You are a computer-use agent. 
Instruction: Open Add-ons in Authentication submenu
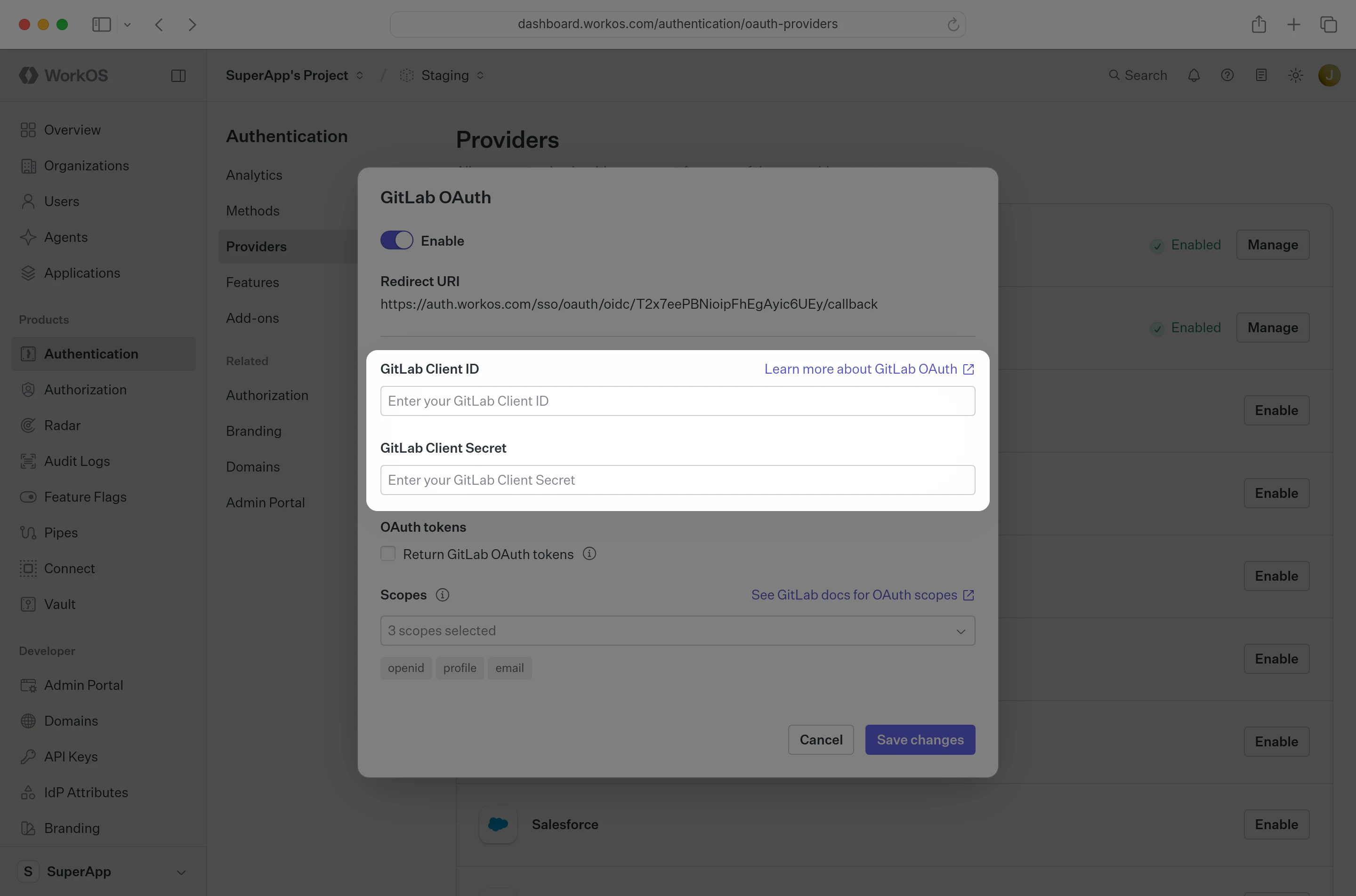(x=252, y=318)
